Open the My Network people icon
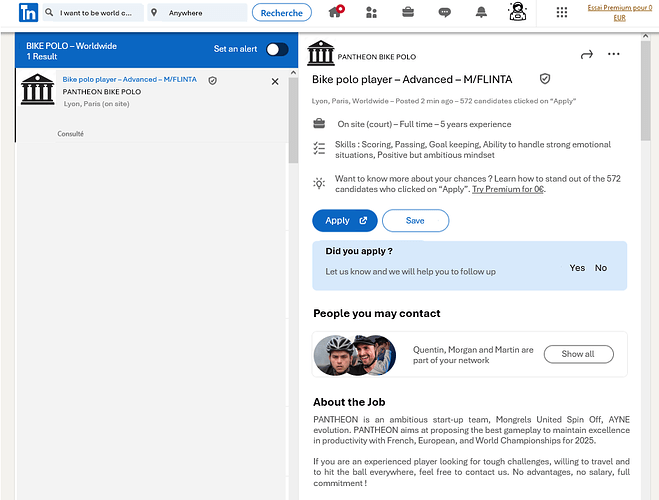Image resolution: width=659 pixels, height=500 pixels. (x=371, y=13)
